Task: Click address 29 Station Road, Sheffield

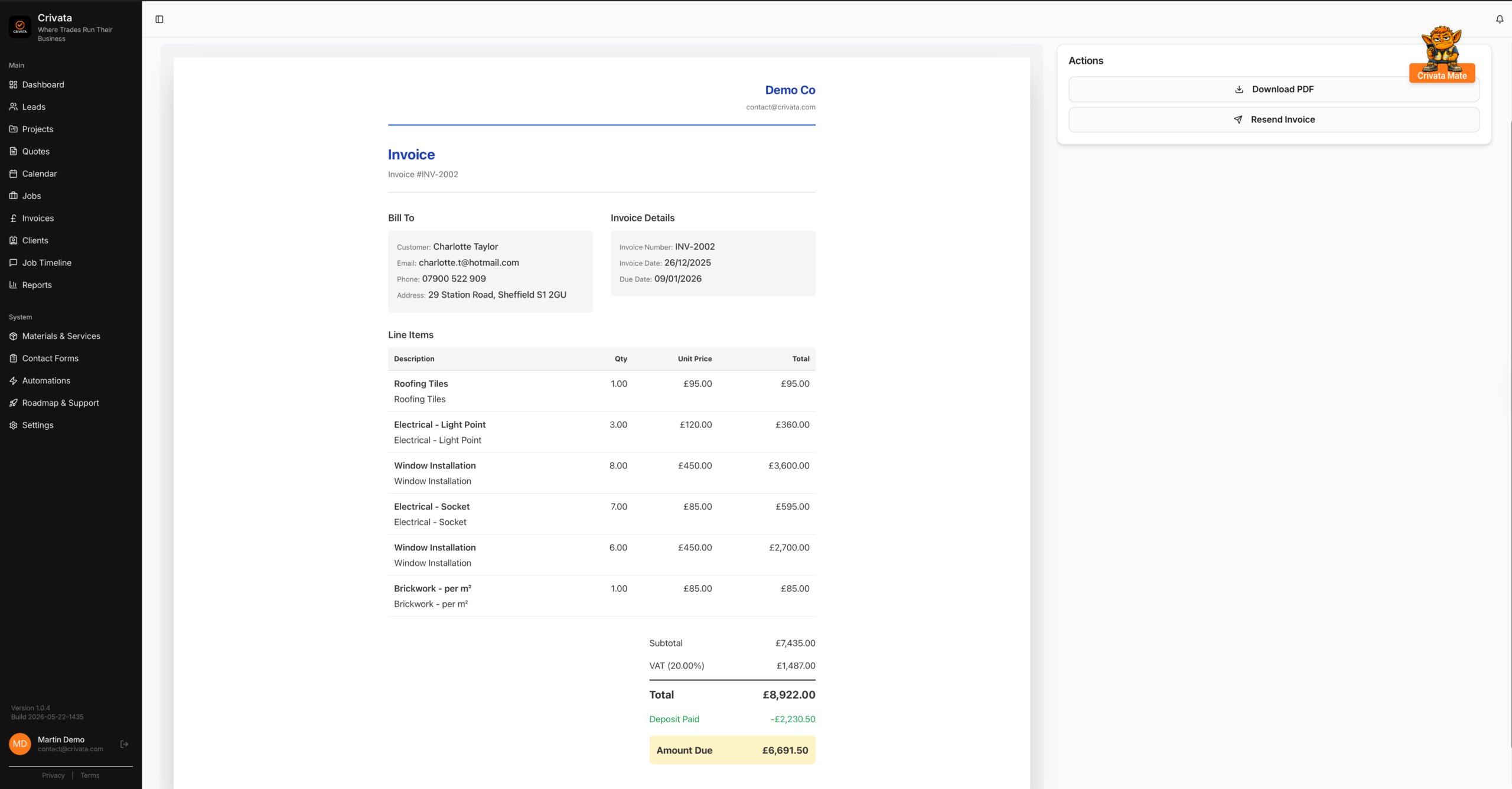Action: [x=497, y=295]
